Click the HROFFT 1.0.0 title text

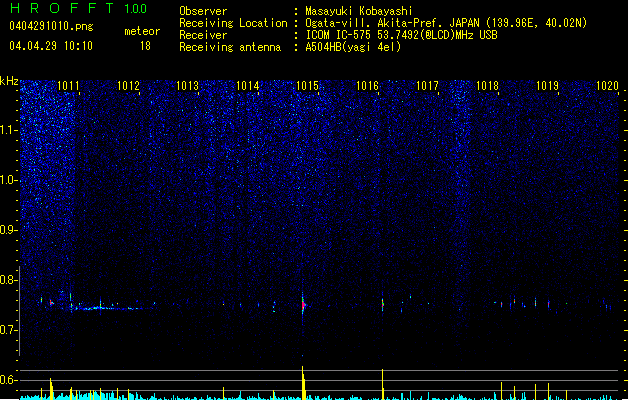pos(79,8)
